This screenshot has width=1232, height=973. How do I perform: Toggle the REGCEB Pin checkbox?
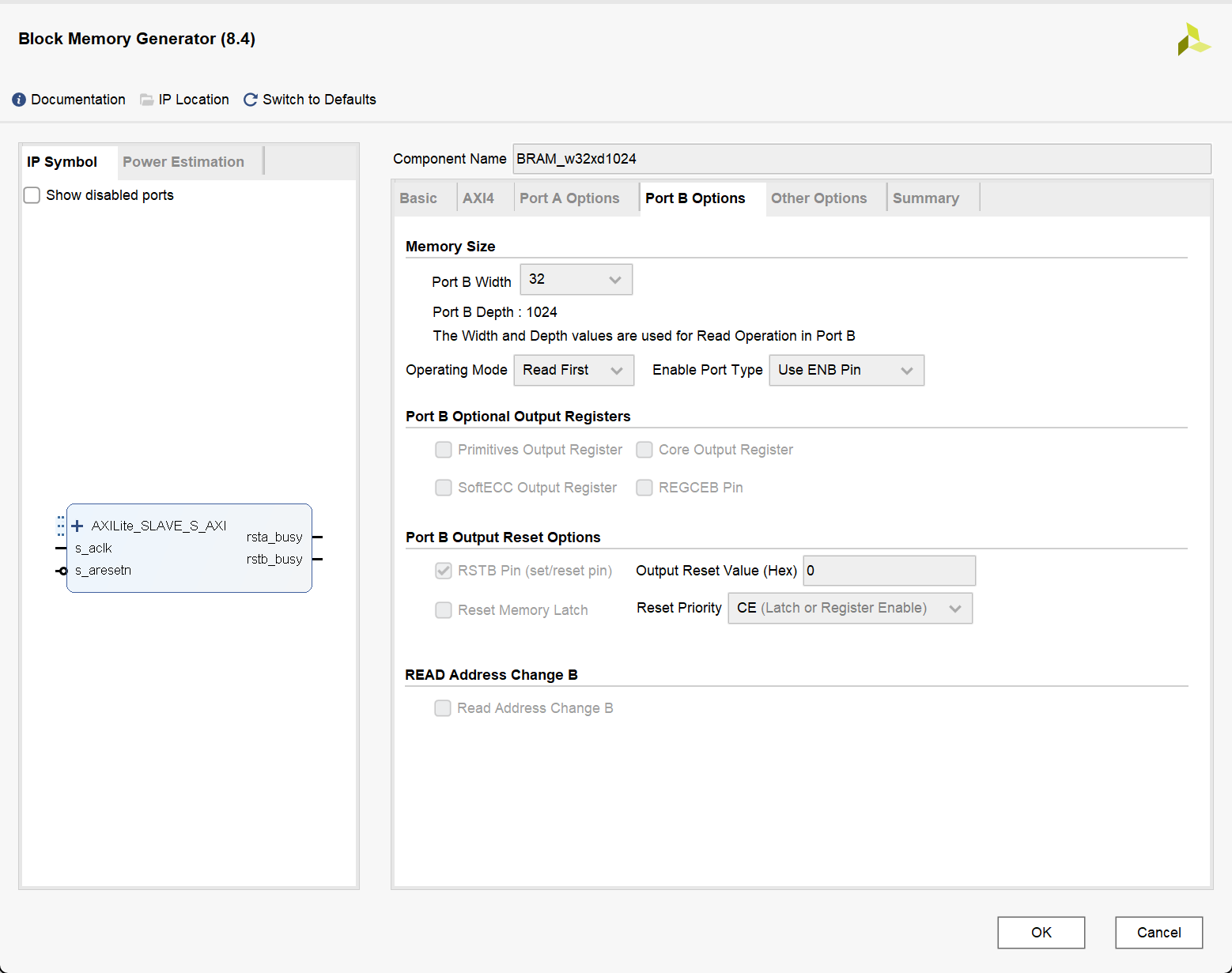click(x=644, y=488)
